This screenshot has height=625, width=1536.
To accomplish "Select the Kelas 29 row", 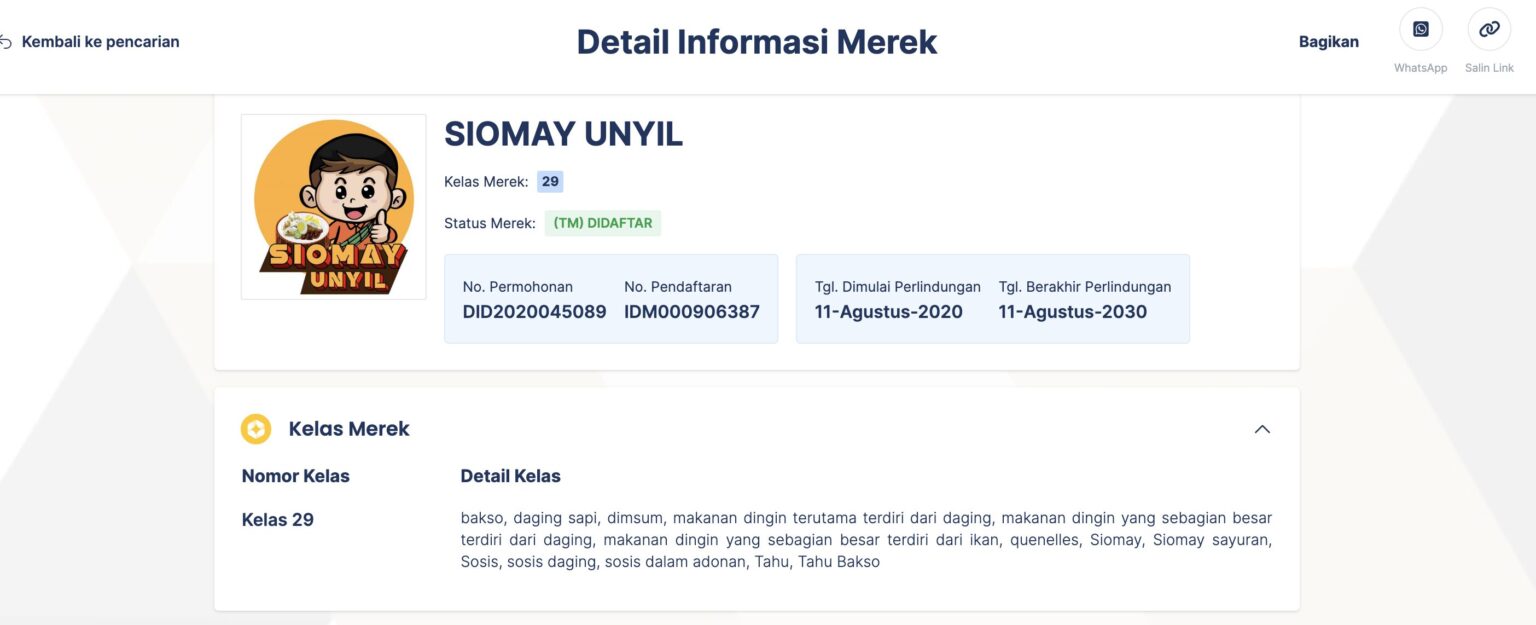I will click(x=277, y=519).
